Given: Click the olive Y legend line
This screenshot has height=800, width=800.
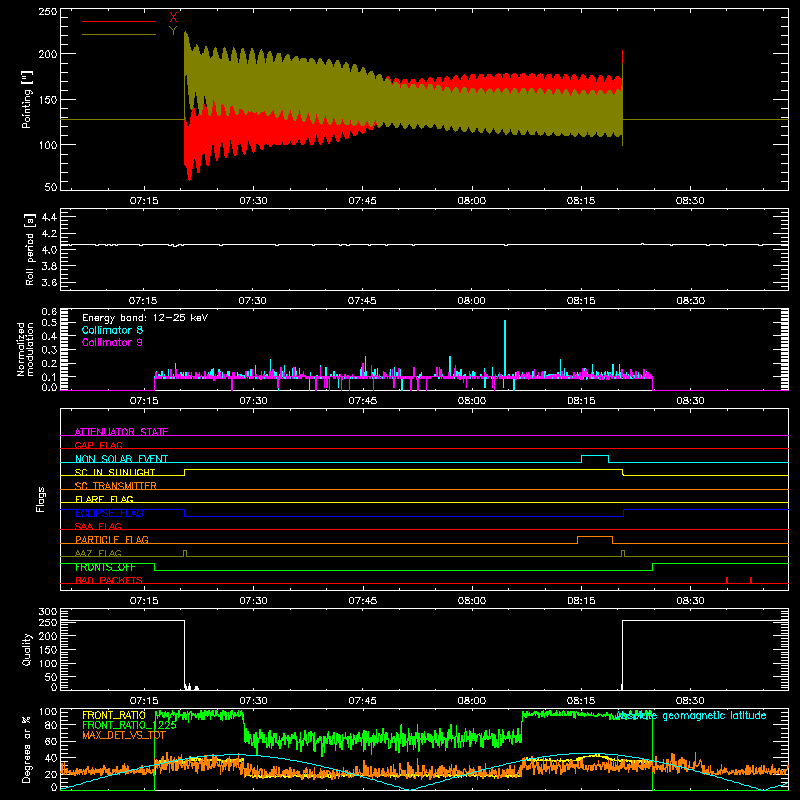Looking at the screenshot, I should click(119, 34).
